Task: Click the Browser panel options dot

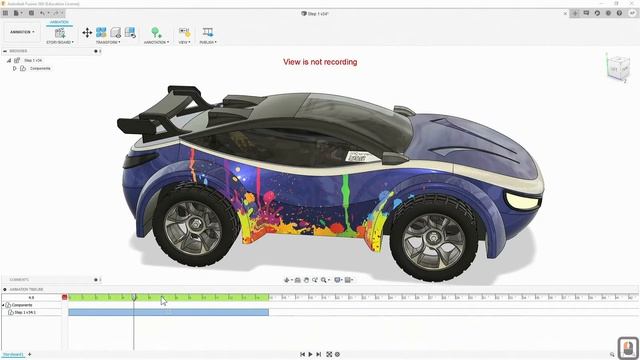Action: 96,51
